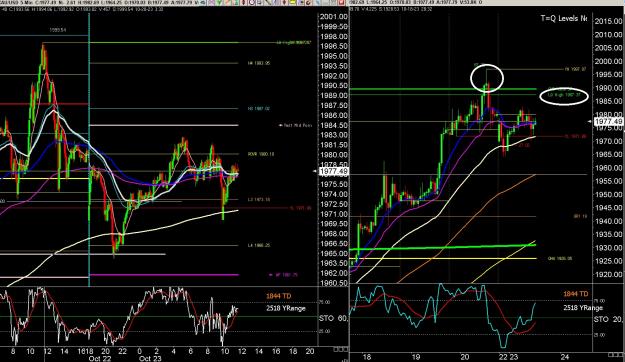
Task: Click the yellow icon in the top toolbar
Action: [292, 2]
